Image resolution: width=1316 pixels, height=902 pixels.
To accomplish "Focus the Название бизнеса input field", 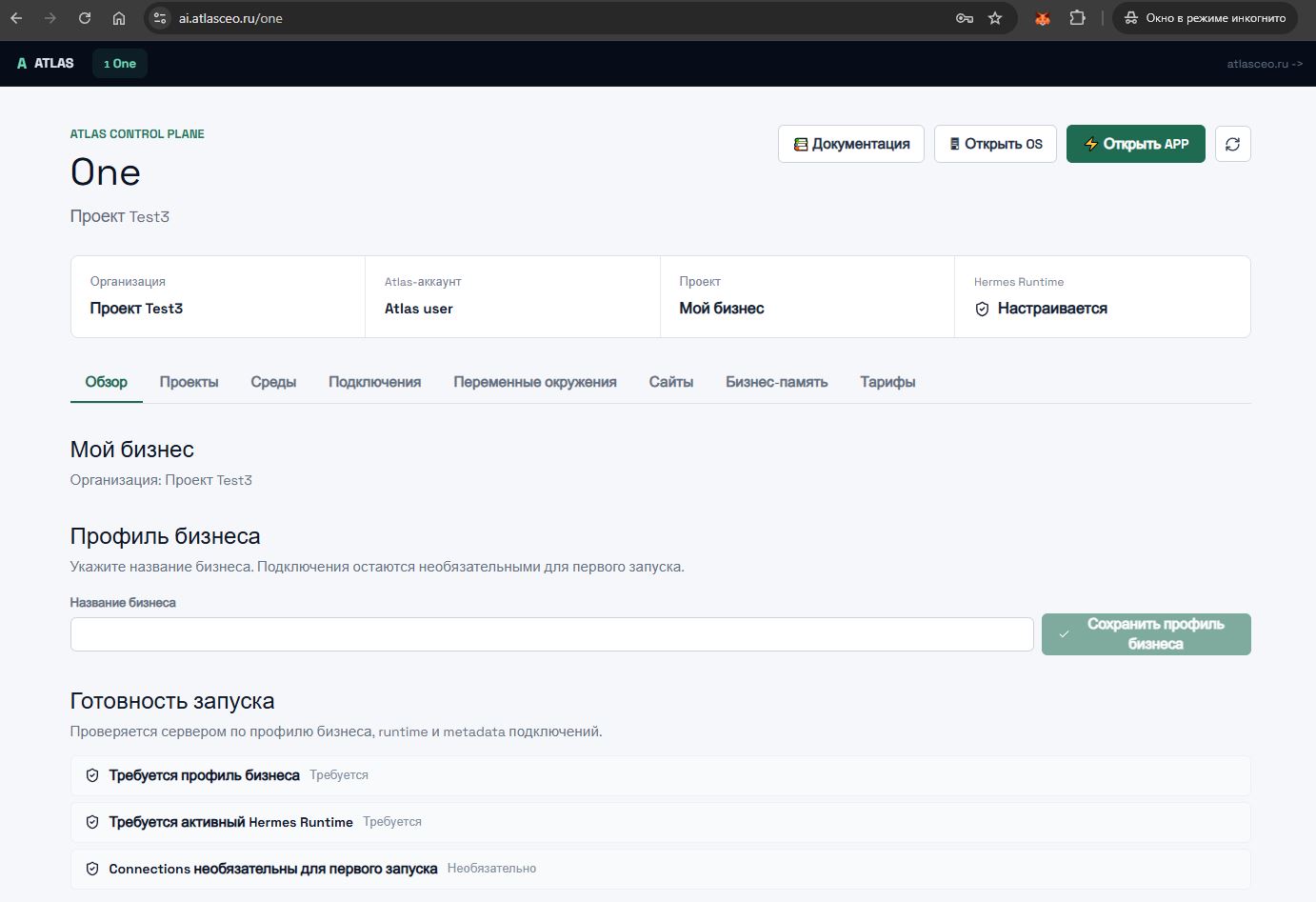I will tap(552, 634).
